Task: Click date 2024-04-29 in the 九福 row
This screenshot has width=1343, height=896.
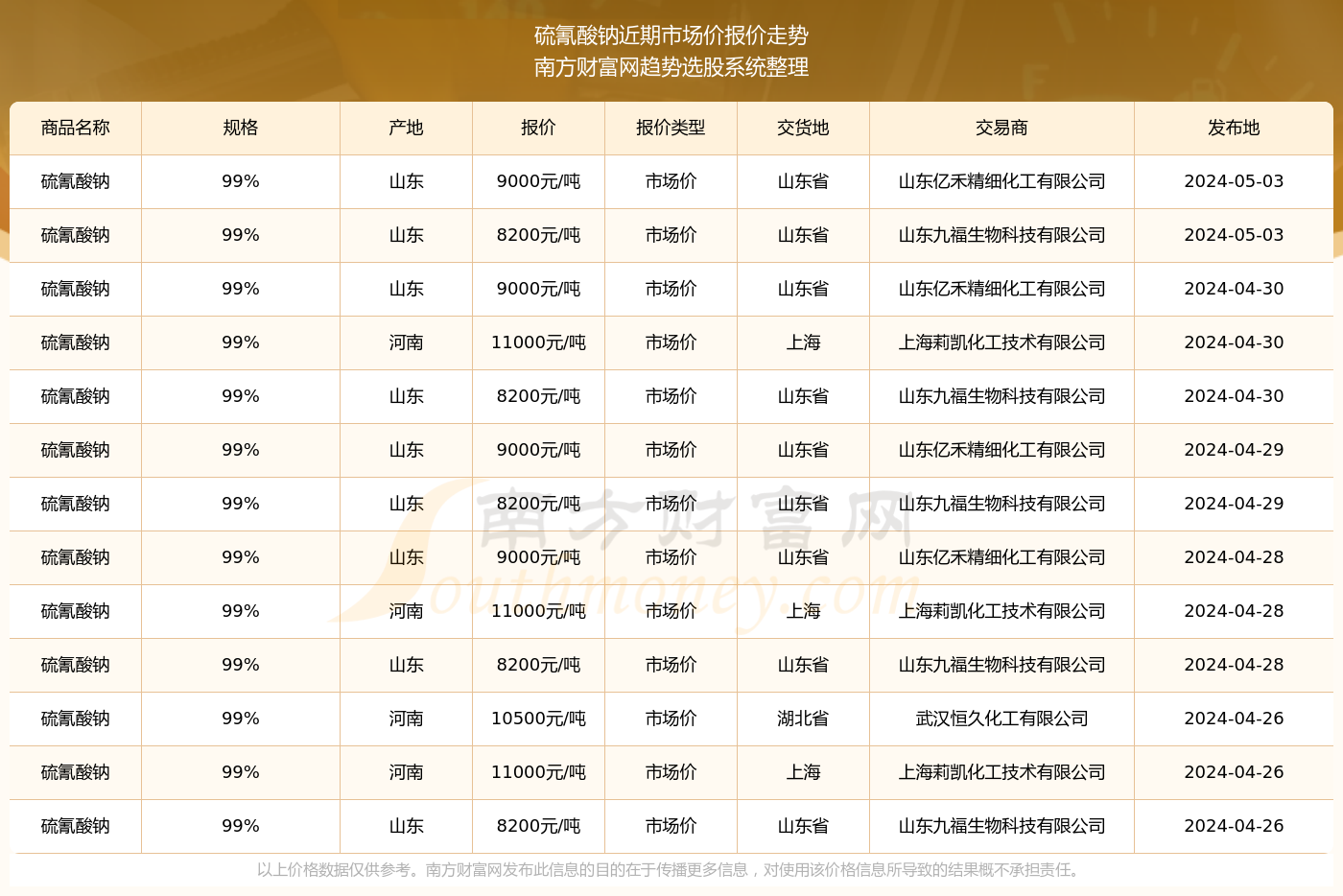Action: coord(1235,504)
